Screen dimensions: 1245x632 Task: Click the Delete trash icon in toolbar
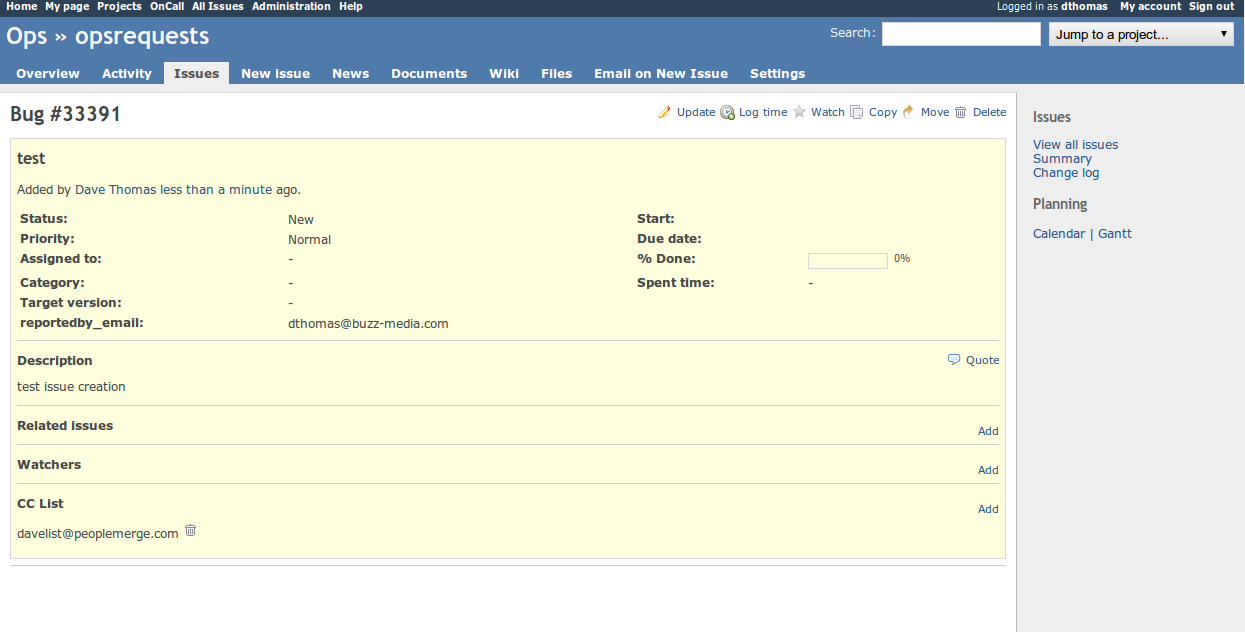coord(961,112)
